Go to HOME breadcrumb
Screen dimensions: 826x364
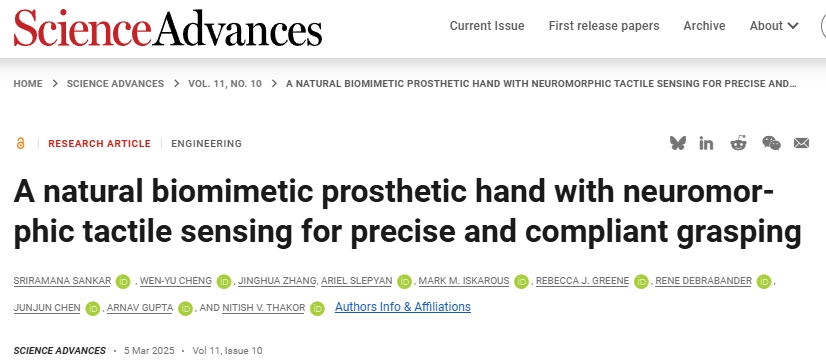point(28,84)
